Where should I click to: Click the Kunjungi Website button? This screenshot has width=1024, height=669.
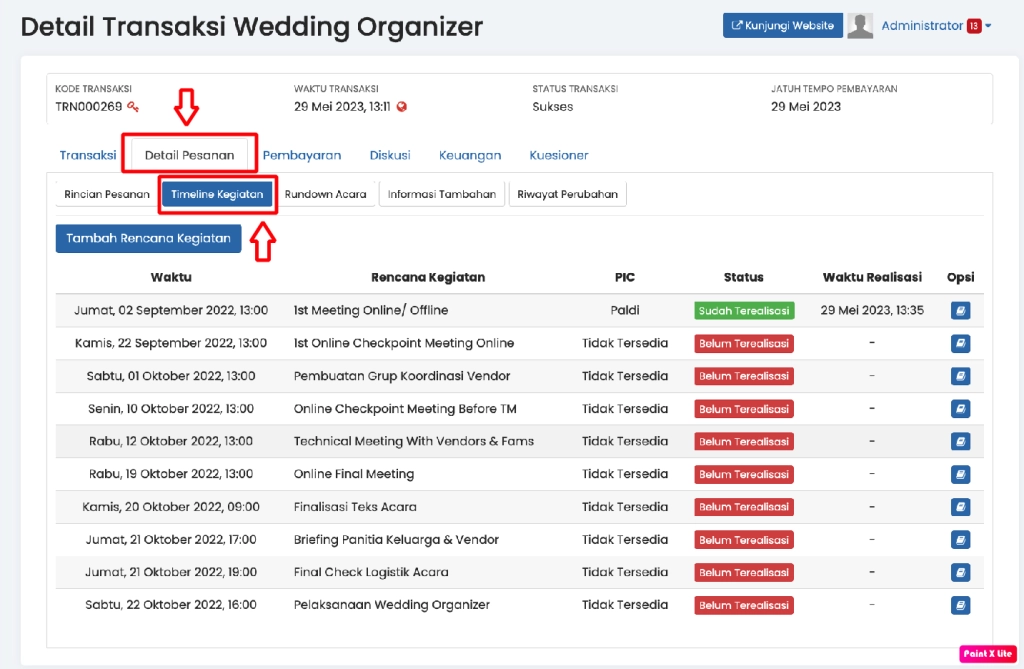point(783,26)
